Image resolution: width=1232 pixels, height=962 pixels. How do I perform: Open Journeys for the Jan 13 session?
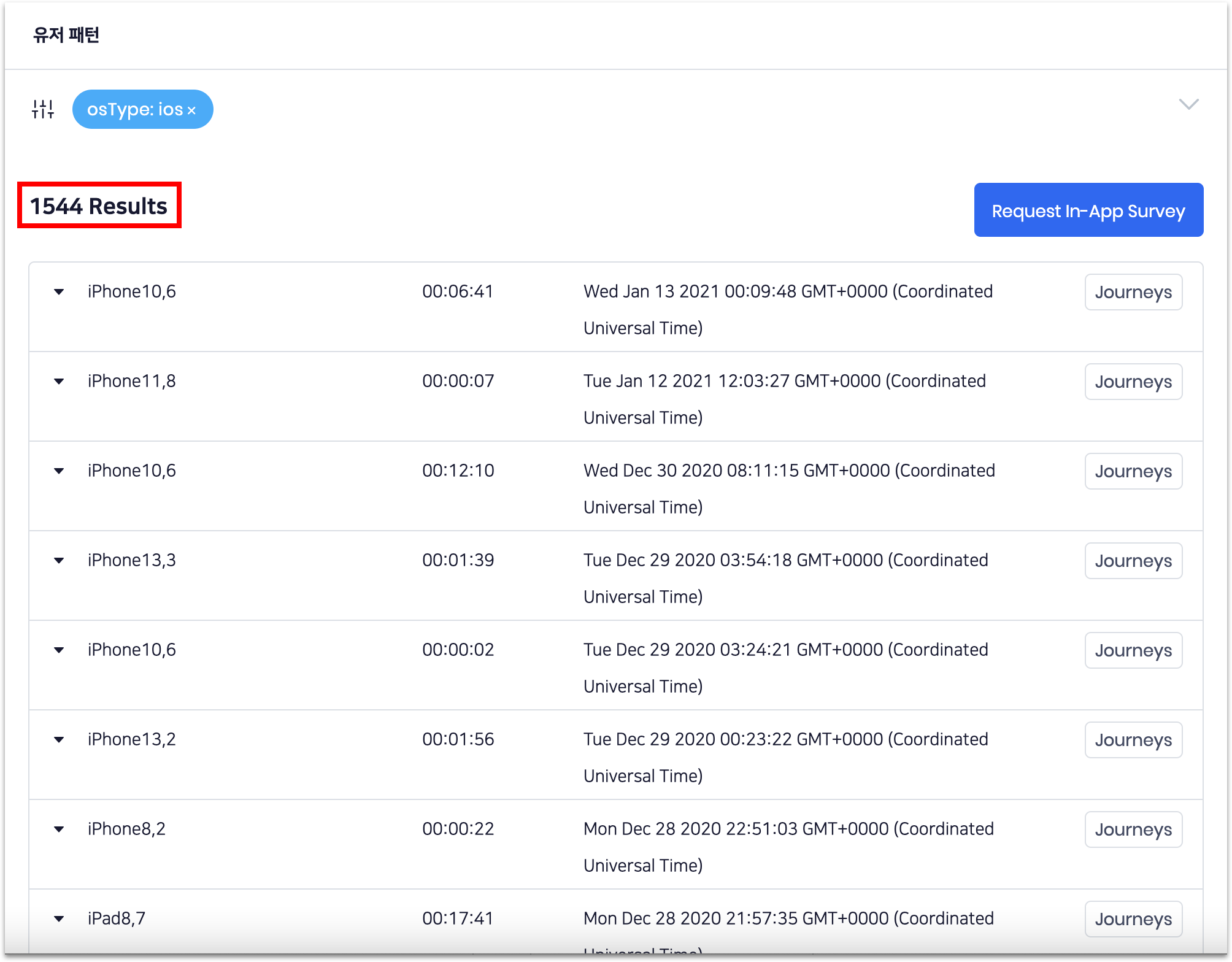click(1133, 292)
